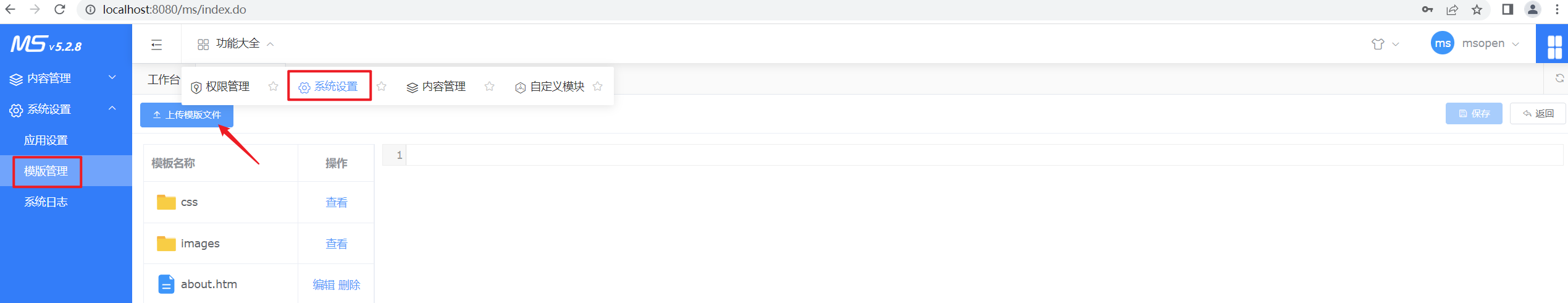1568x303 pixels.
Task: Toggle the star beside 系统设置 menu
Action: pos(381,87)
